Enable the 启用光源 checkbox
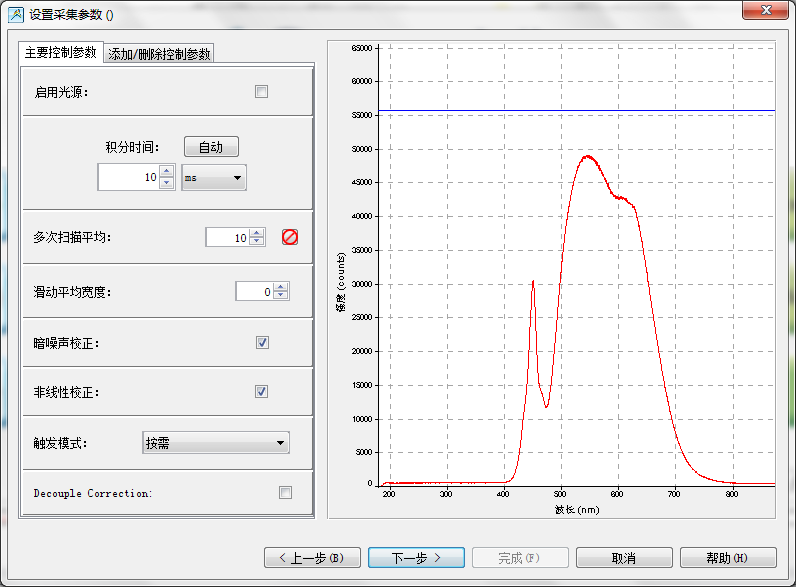Viewport: 796px width, 587px height. coord(262,92)
